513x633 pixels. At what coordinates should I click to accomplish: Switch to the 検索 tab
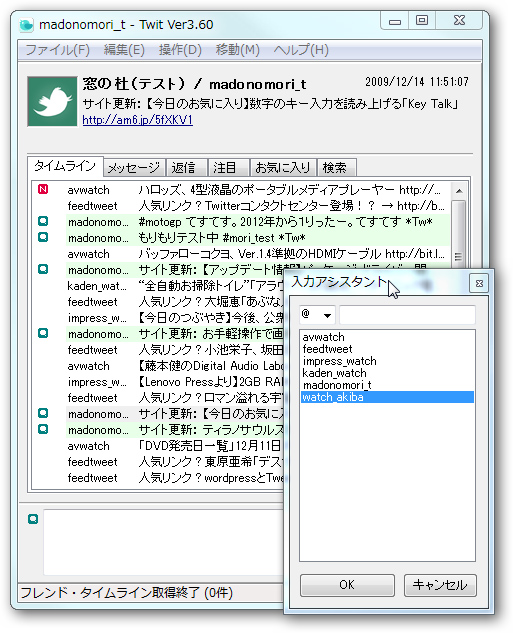pyautogui.click(x=337, y=168)
